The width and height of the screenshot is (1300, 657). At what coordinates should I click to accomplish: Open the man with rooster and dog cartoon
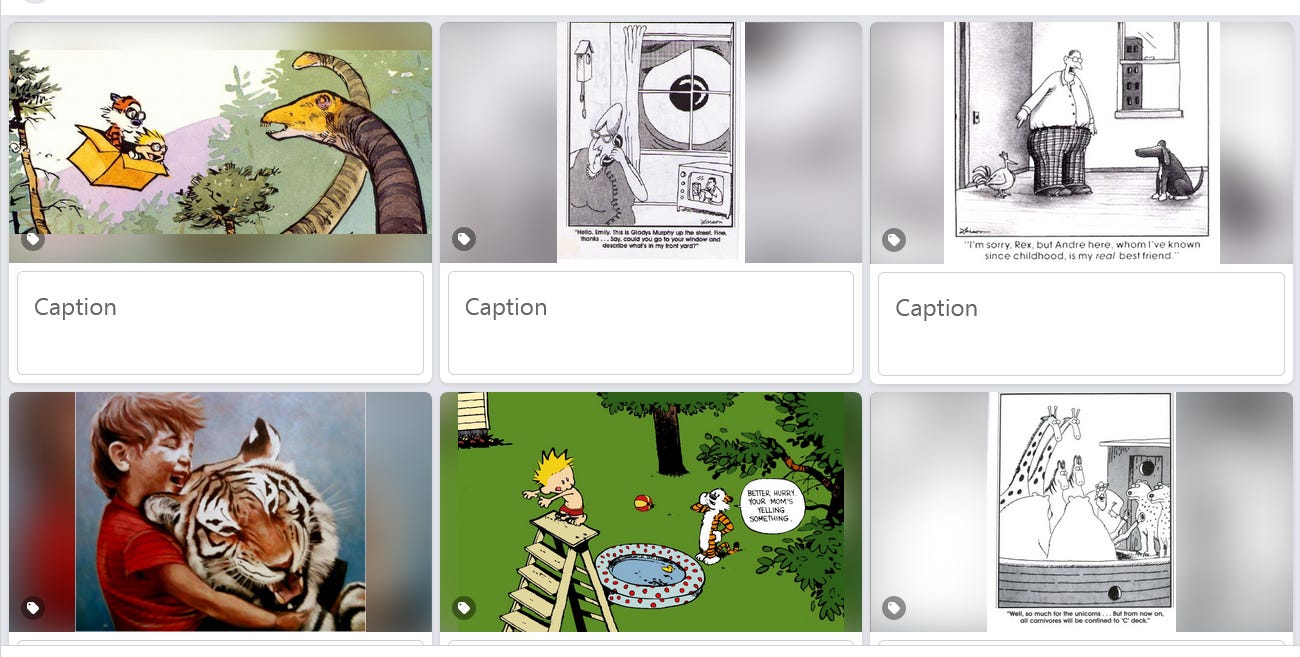(1081, 143)
